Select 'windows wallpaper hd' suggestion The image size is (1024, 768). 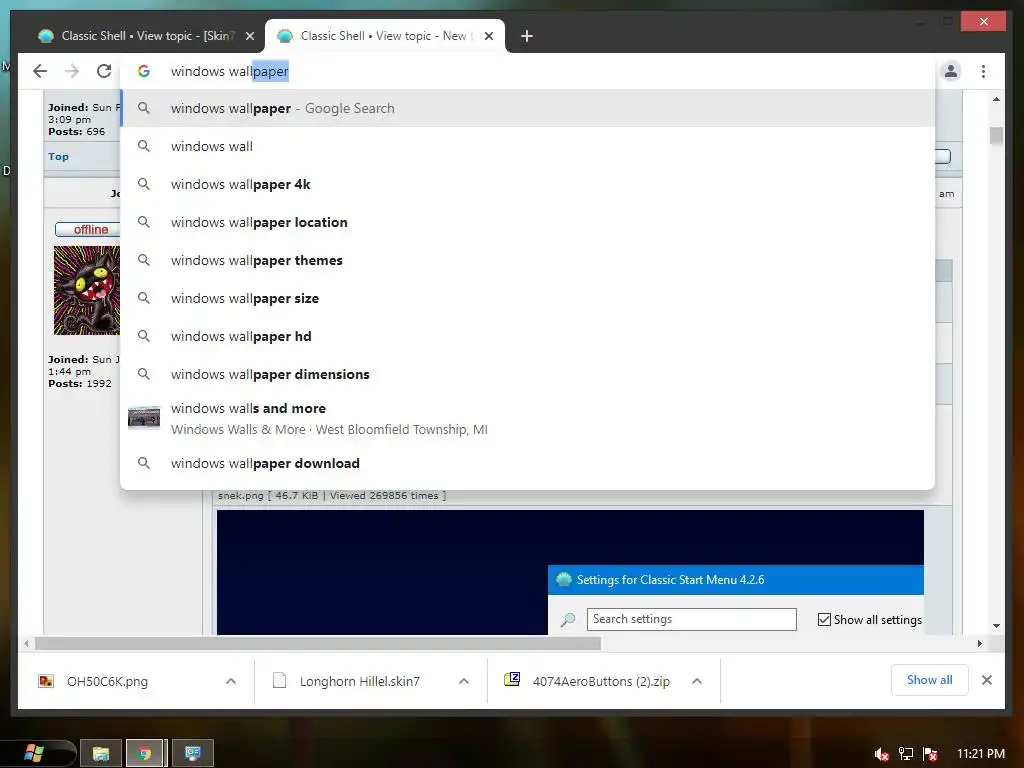tap(528, 336)
